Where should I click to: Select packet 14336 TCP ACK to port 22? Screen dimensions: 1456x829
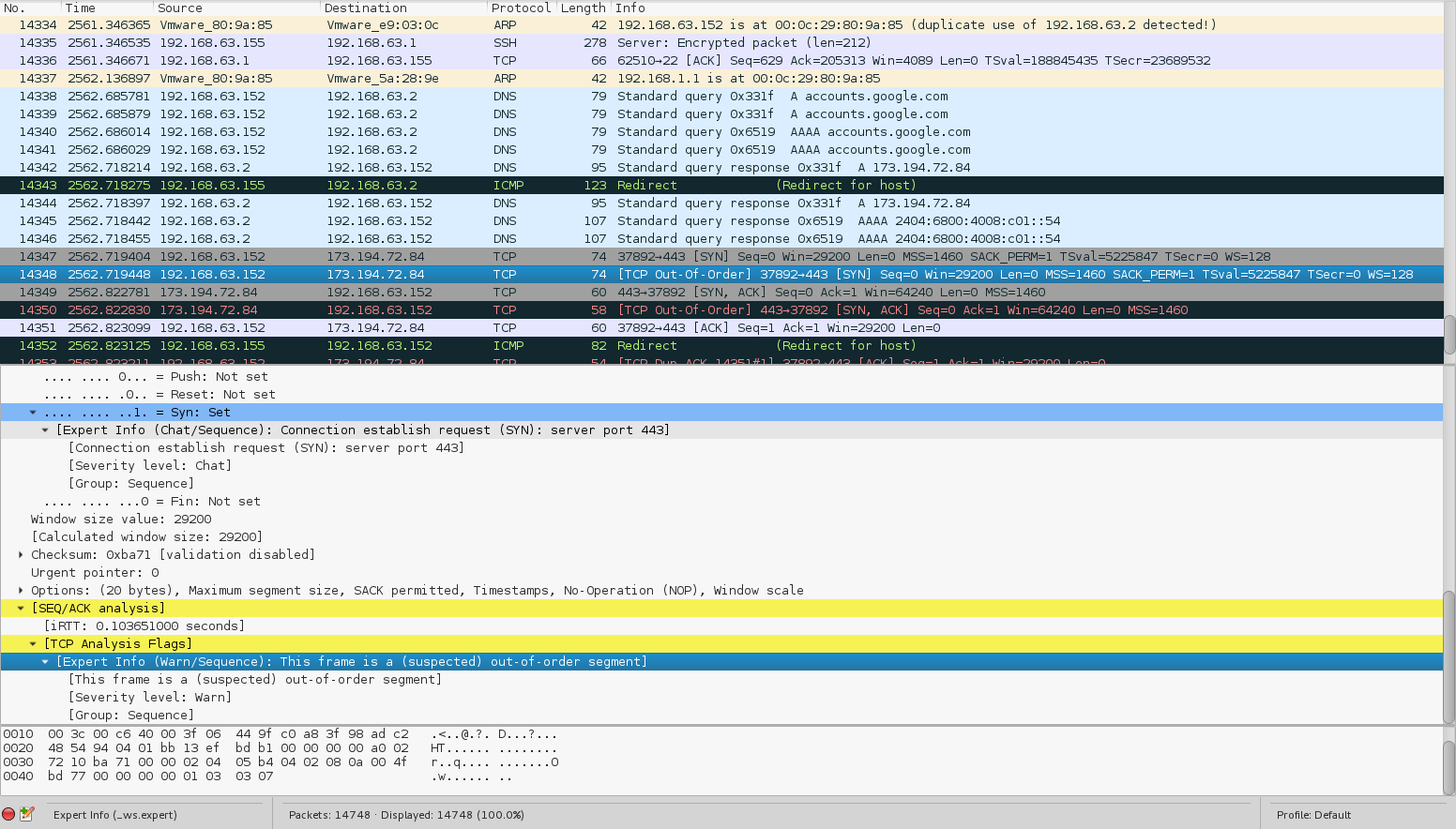721,61
